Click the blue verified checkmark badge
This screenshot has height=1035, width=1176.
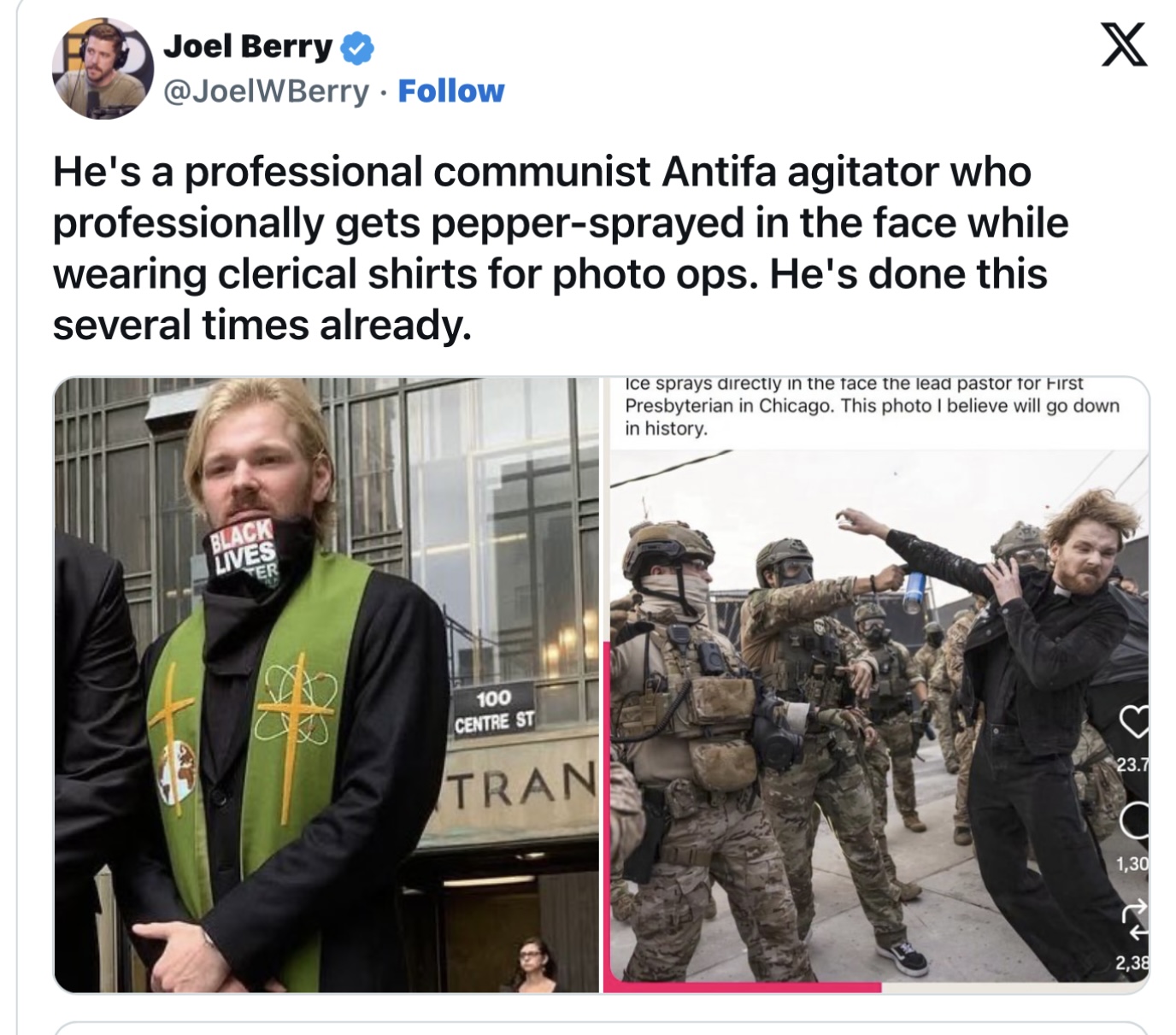(x=357, y=48)
